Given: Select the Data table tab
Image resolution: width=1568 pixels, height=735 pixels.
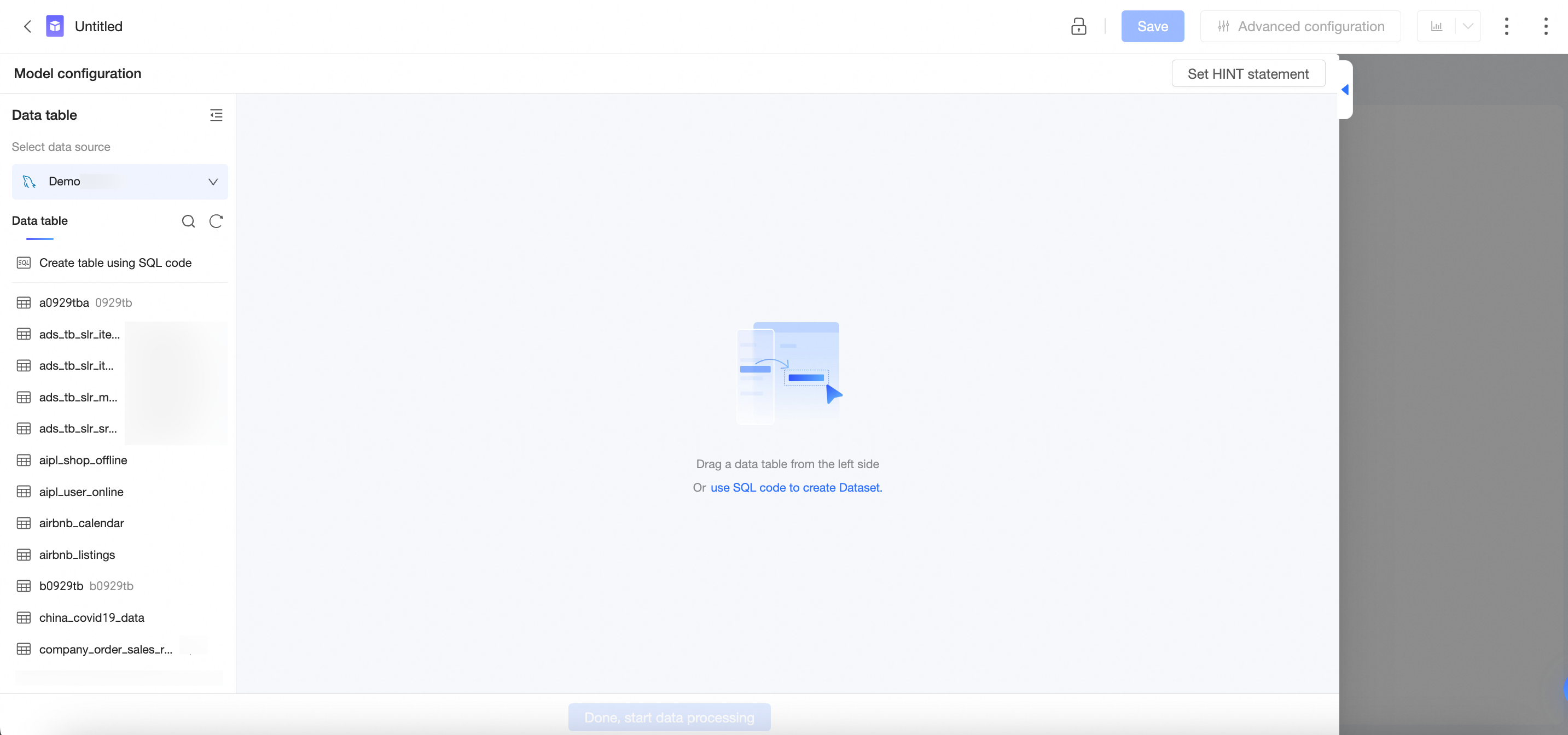Looking at the screenshot, I should pyautogui.click(x=39, y=221).
